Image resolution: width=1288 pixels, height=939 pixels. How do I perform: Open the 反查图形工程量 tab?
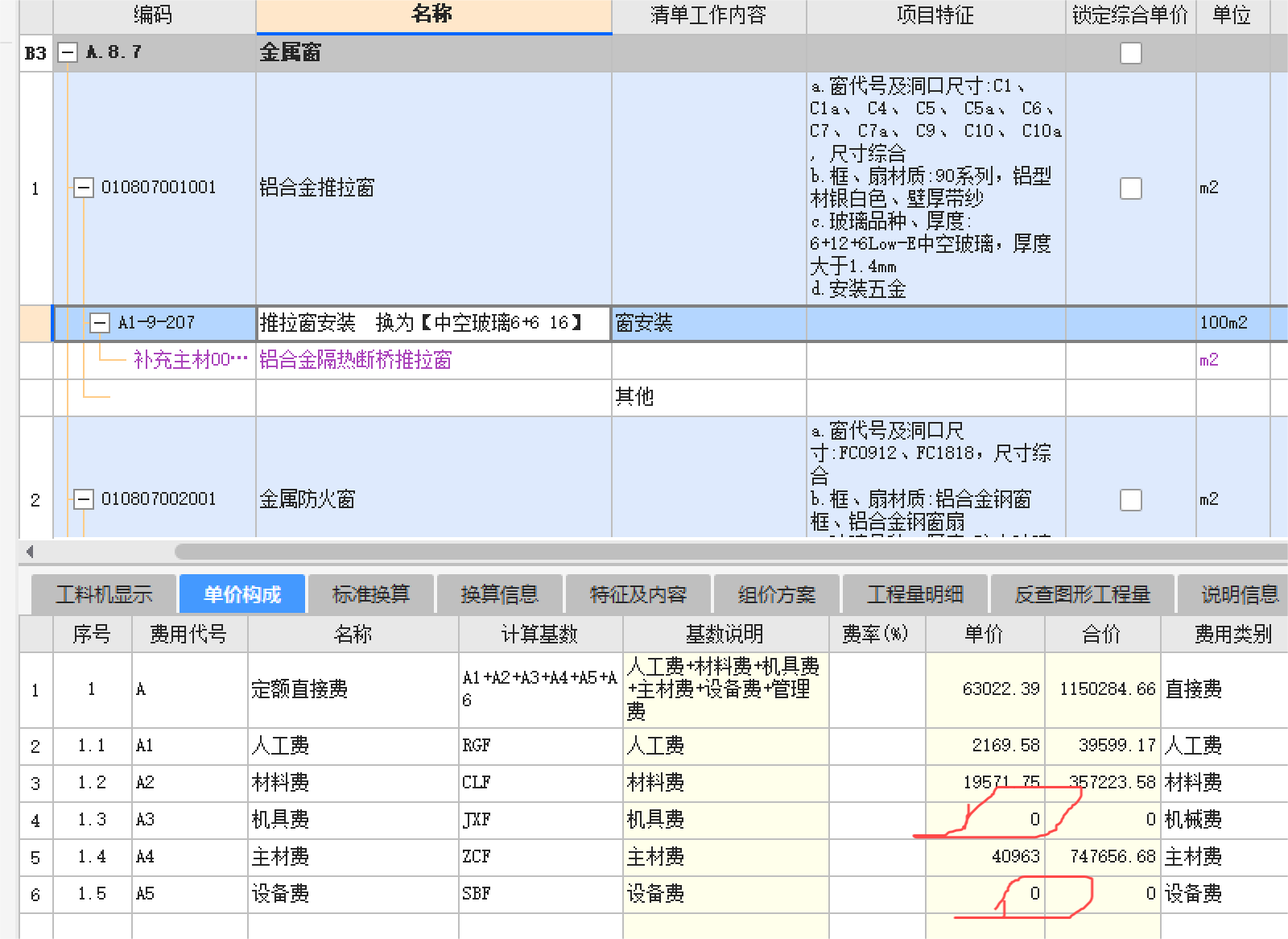tap(1083, 594)
